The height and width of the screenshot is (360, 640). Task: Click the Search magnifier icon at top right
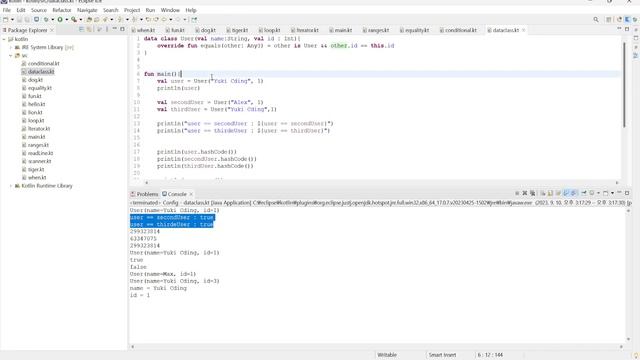[596, 20]
